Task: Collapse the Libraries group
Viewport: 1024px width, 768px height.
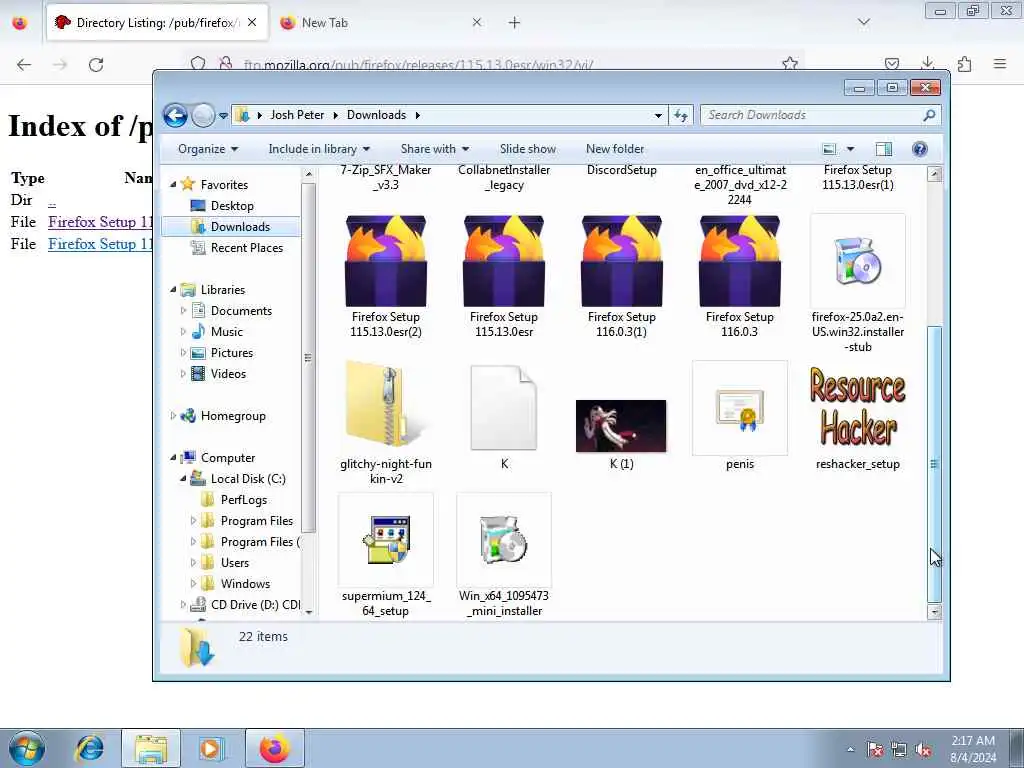Action: pyautogui.click(x=173, y=289)
